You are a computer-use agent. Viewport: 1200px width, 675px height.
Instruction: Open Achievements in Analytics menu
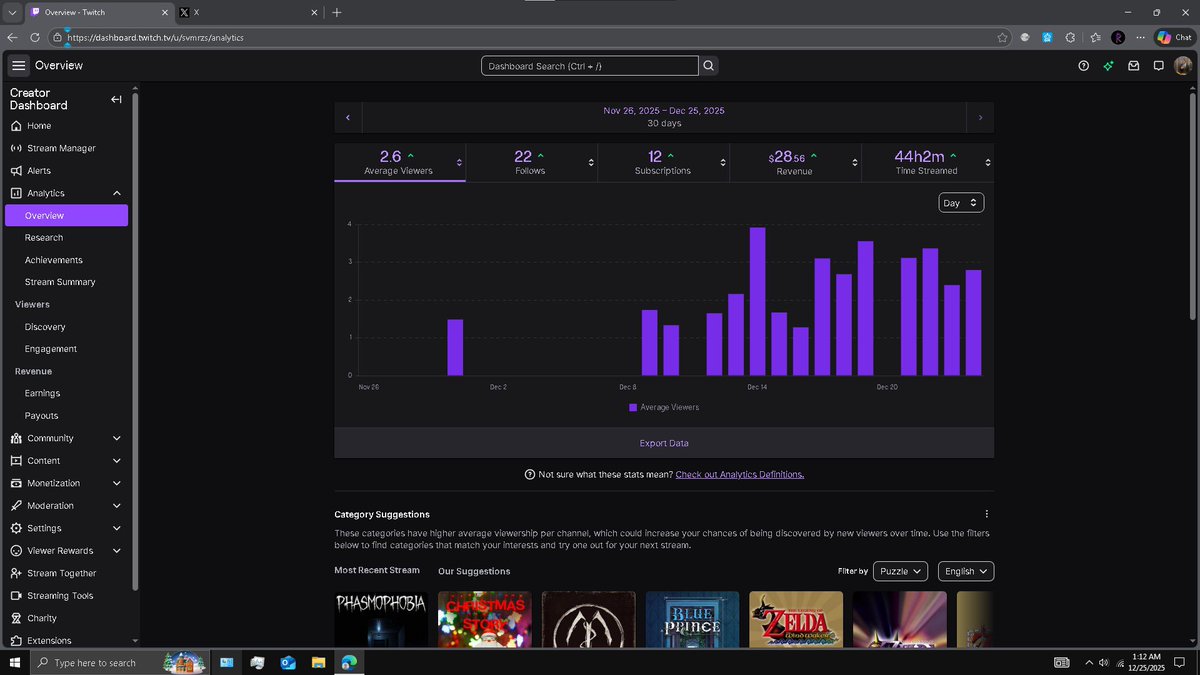[x=54, y=260]
